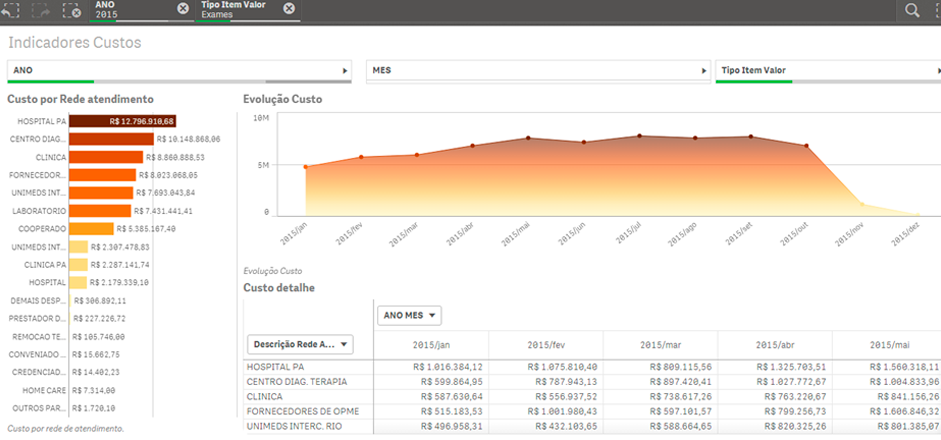The image size is (941, 440).
Task: Expand the Tipo Item Valor filter pane
Action: [937, 71]
